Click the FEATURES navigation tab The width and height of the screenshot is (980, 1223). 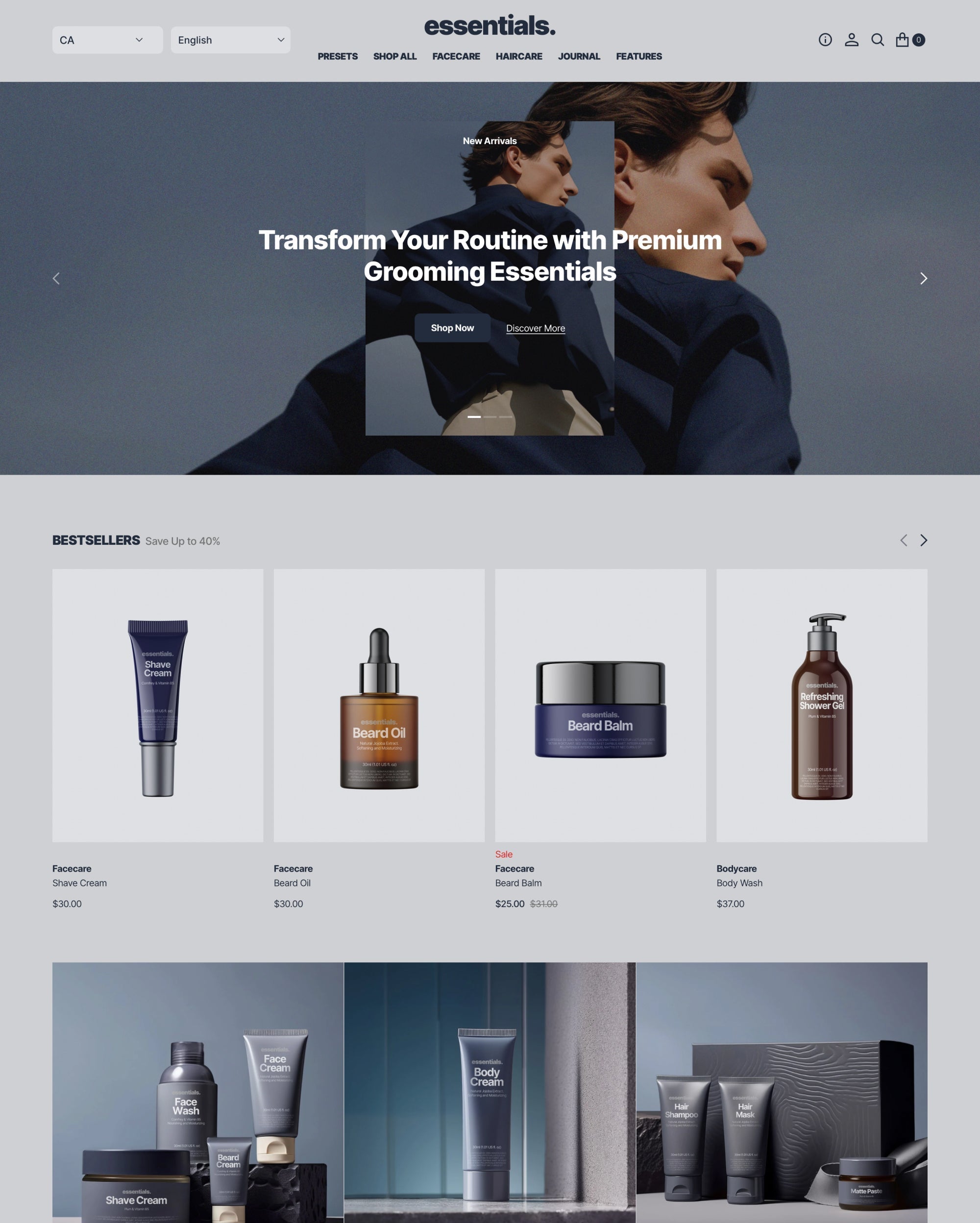click(638, 56)
